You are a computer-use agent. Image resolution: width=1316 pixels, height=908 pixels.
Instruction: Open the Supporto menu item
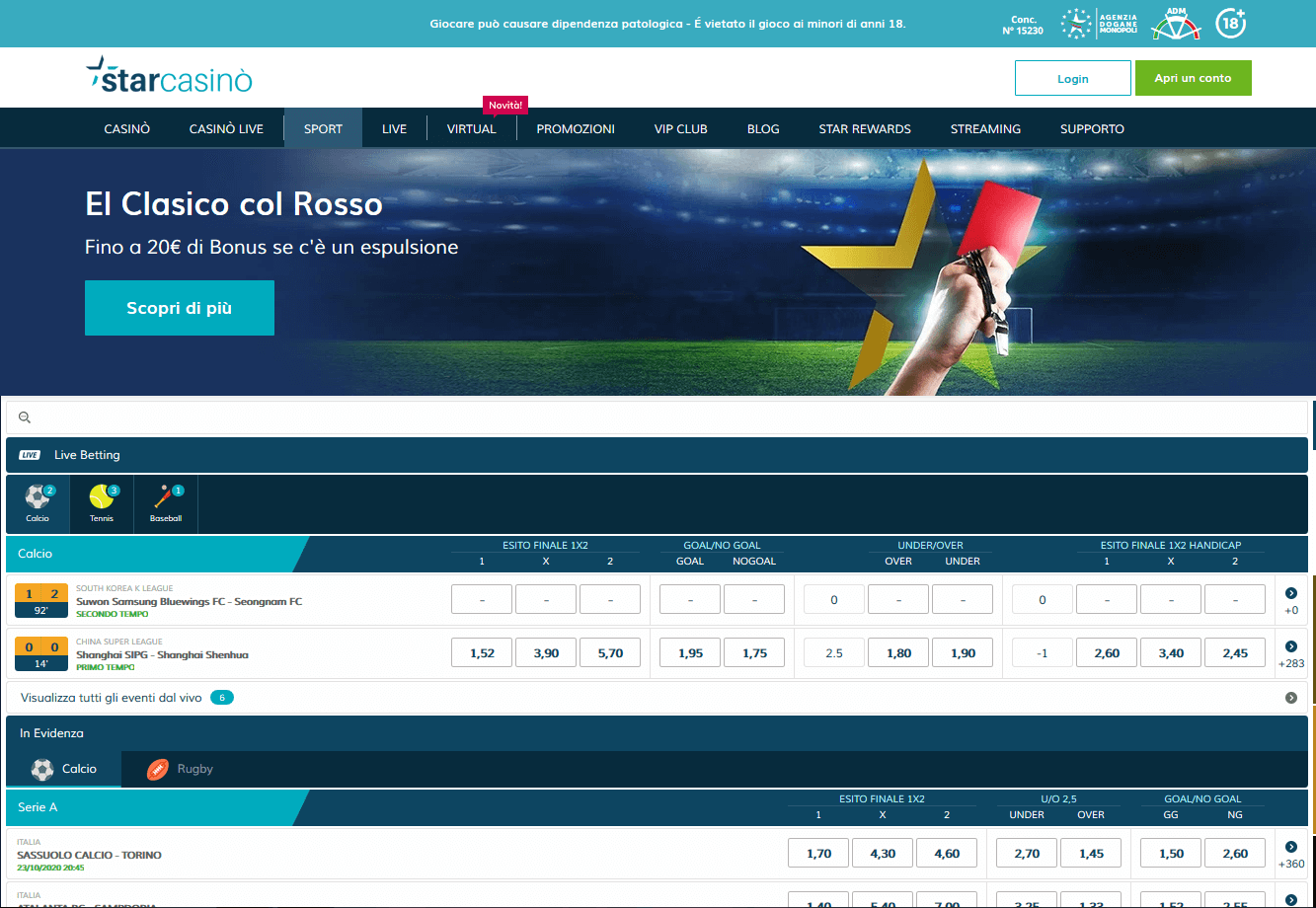coord(1092,128)
